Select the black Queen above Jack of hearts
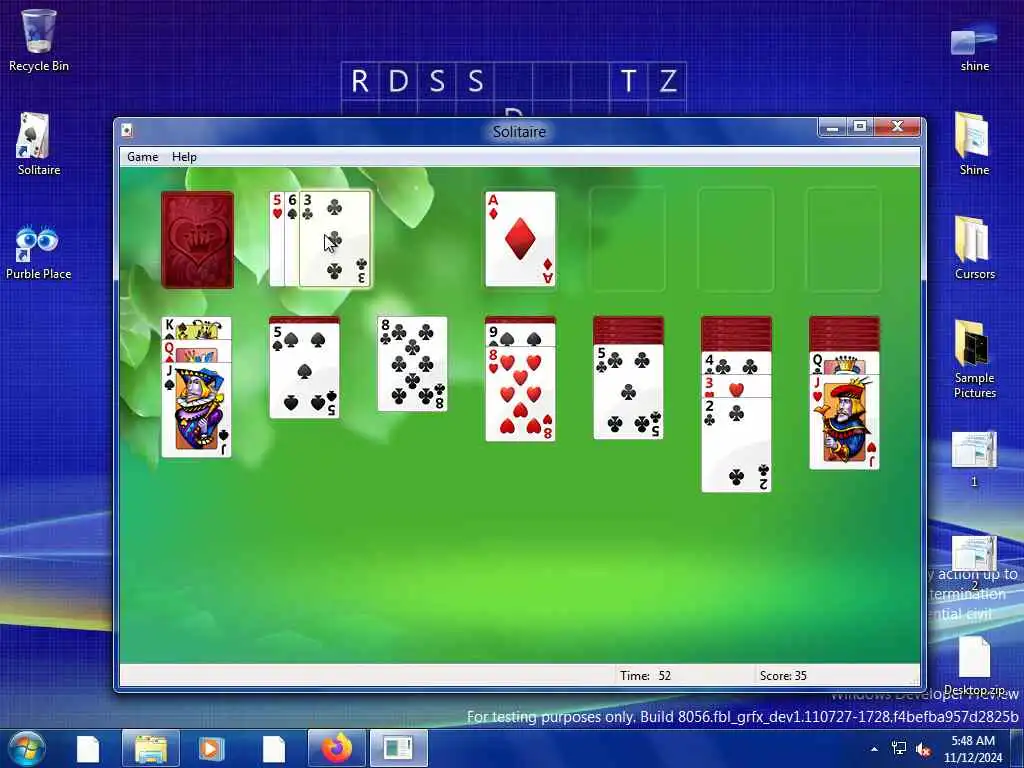Image resolution: width=1024 pixels, height=768 pixels. pyautogui.click(x=844, y=364)
